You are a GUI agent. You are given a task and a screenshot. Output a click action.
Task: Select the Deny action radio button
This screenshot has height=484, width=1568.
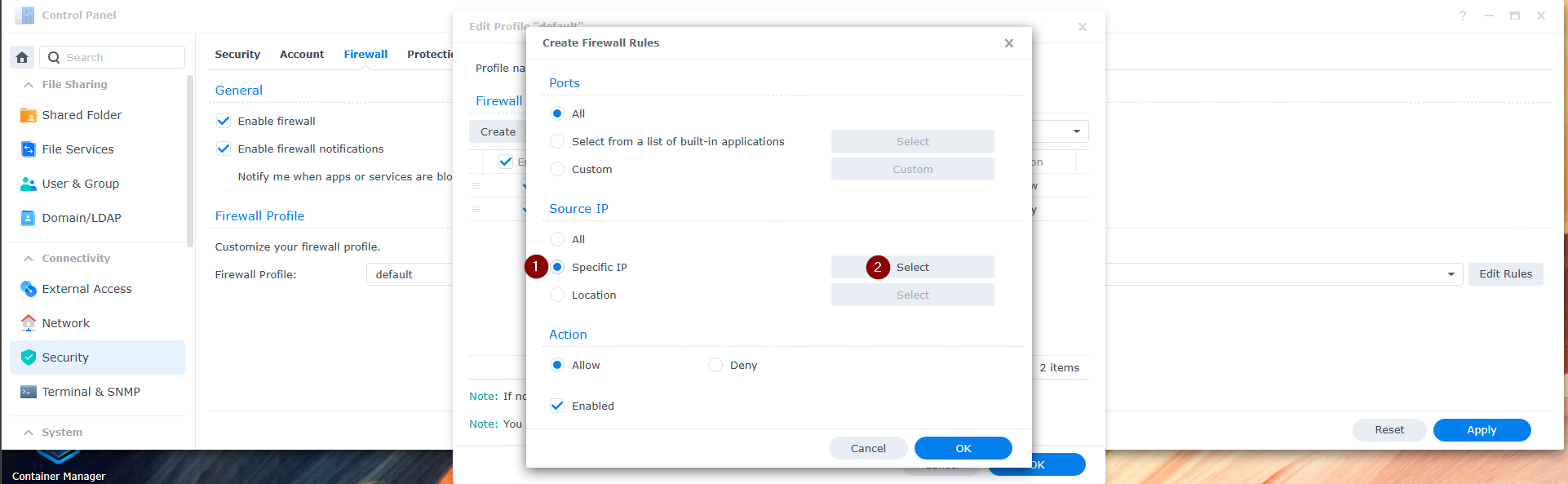pyautogui.click(x=715, y=365)
